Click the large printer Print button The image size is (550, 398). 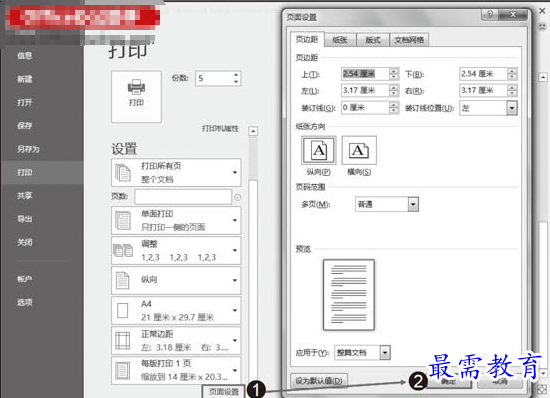[x=136, y=96]
